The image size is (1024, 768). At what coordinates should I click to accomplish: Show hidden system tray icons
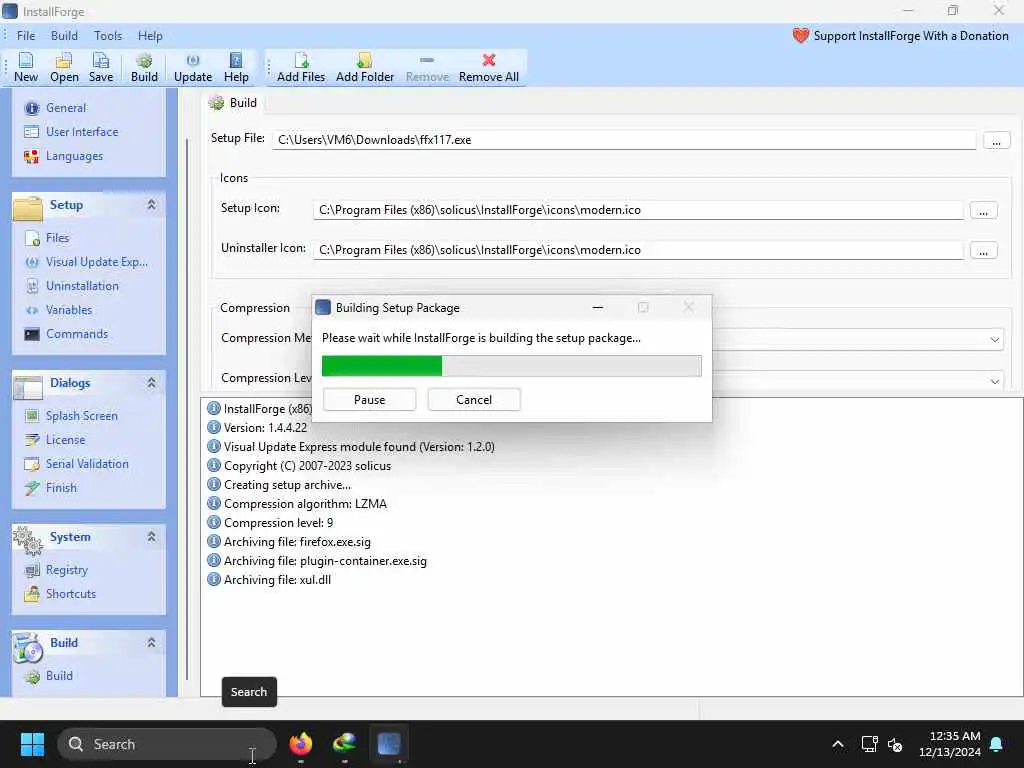pyautogui.click(x=838, y=744)
